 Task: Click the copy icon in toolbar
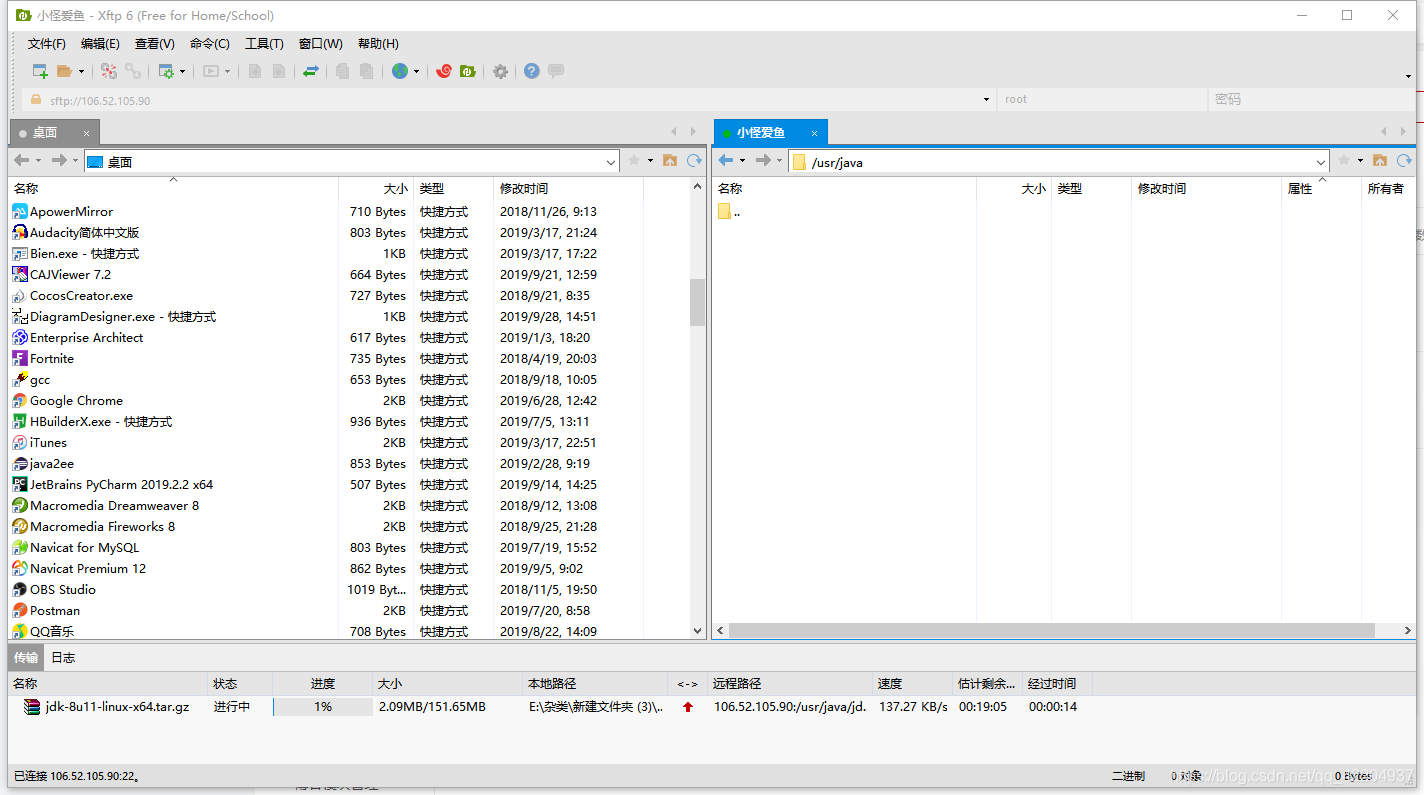click(343, 71)
